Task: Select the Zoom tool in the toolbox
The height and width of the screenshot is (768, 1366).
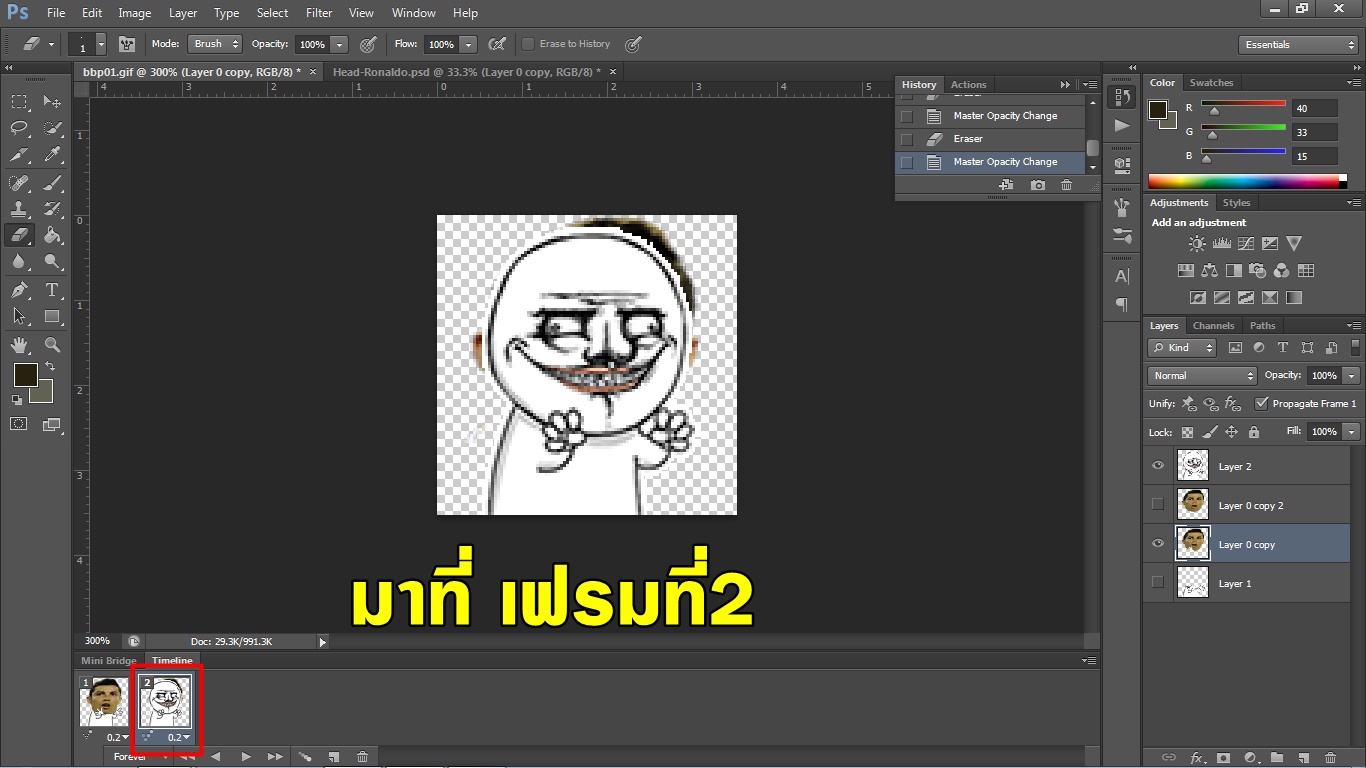Action: pos(53,344)
